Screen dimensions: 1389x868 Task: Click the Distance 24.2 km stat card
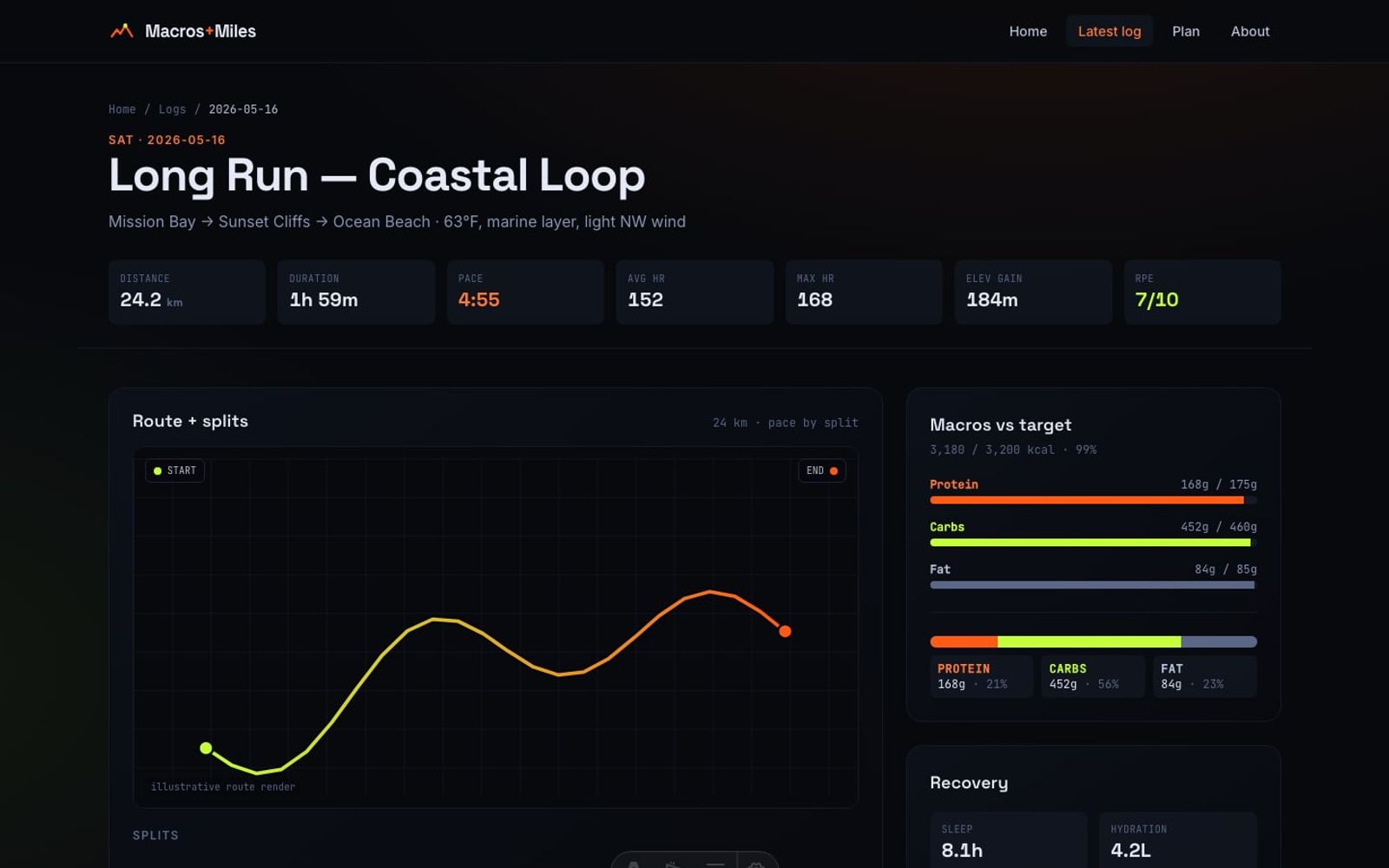187,293
